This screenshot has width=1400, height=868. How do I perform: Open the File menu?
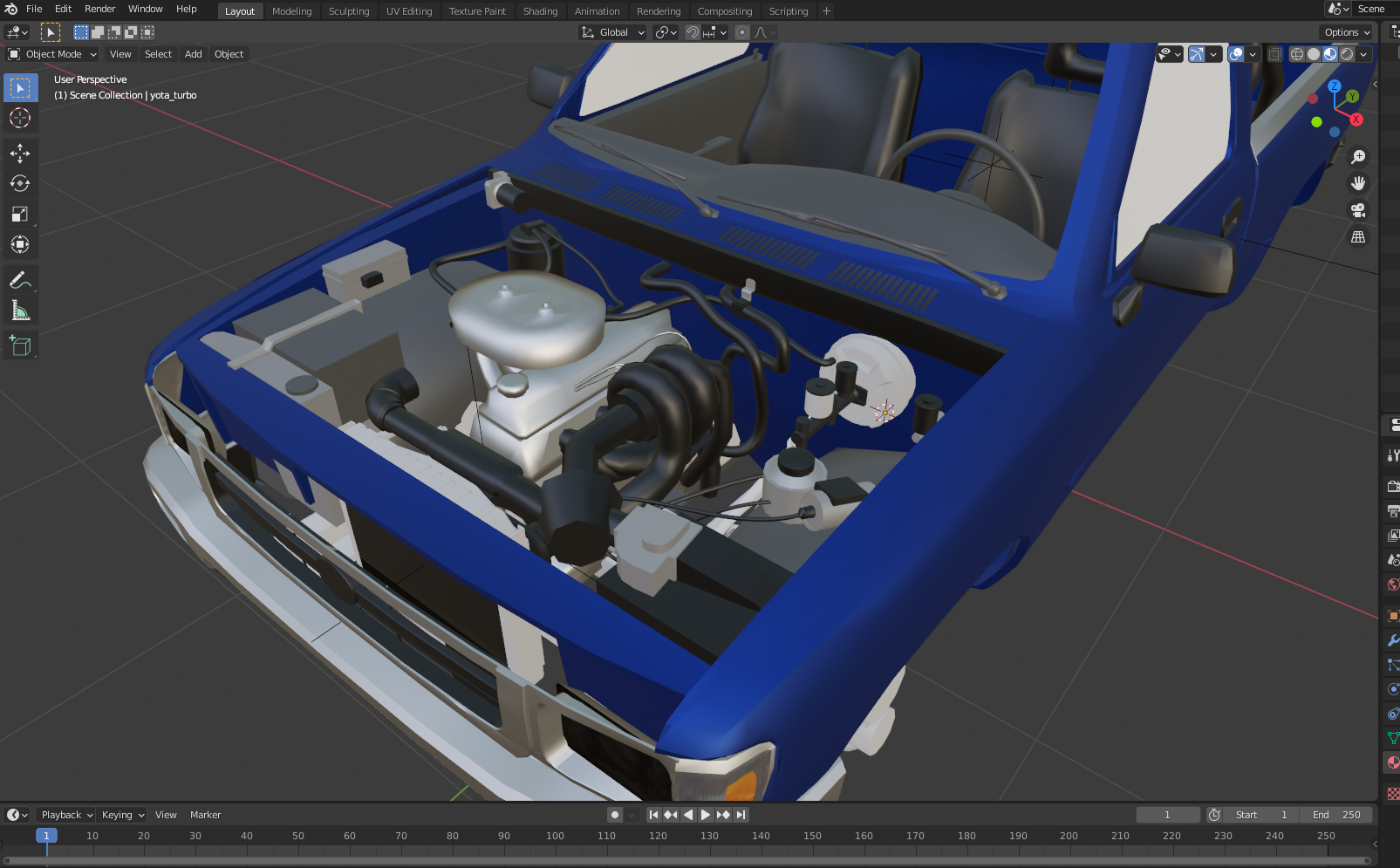click(x=34, y=9)
